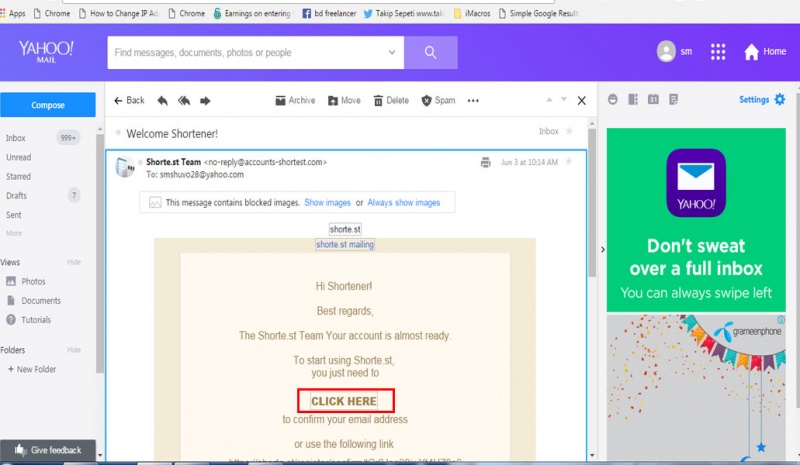800x465 pixels.
Task: Click the Reply arrow icon
Action: click(x=162, y=101)
